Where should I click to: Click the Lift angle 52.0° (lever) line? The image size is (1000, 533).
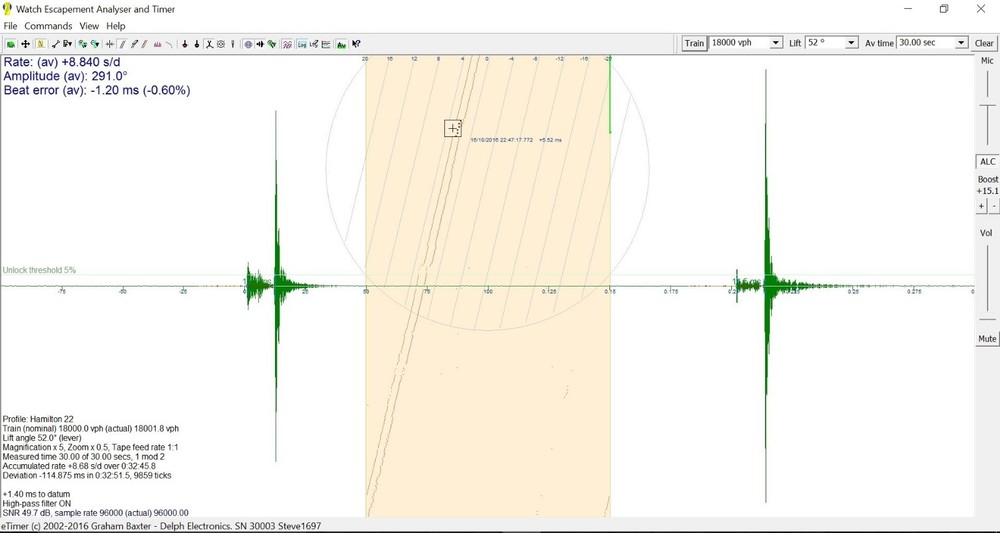pyautogui.click(x=48, y=437)
